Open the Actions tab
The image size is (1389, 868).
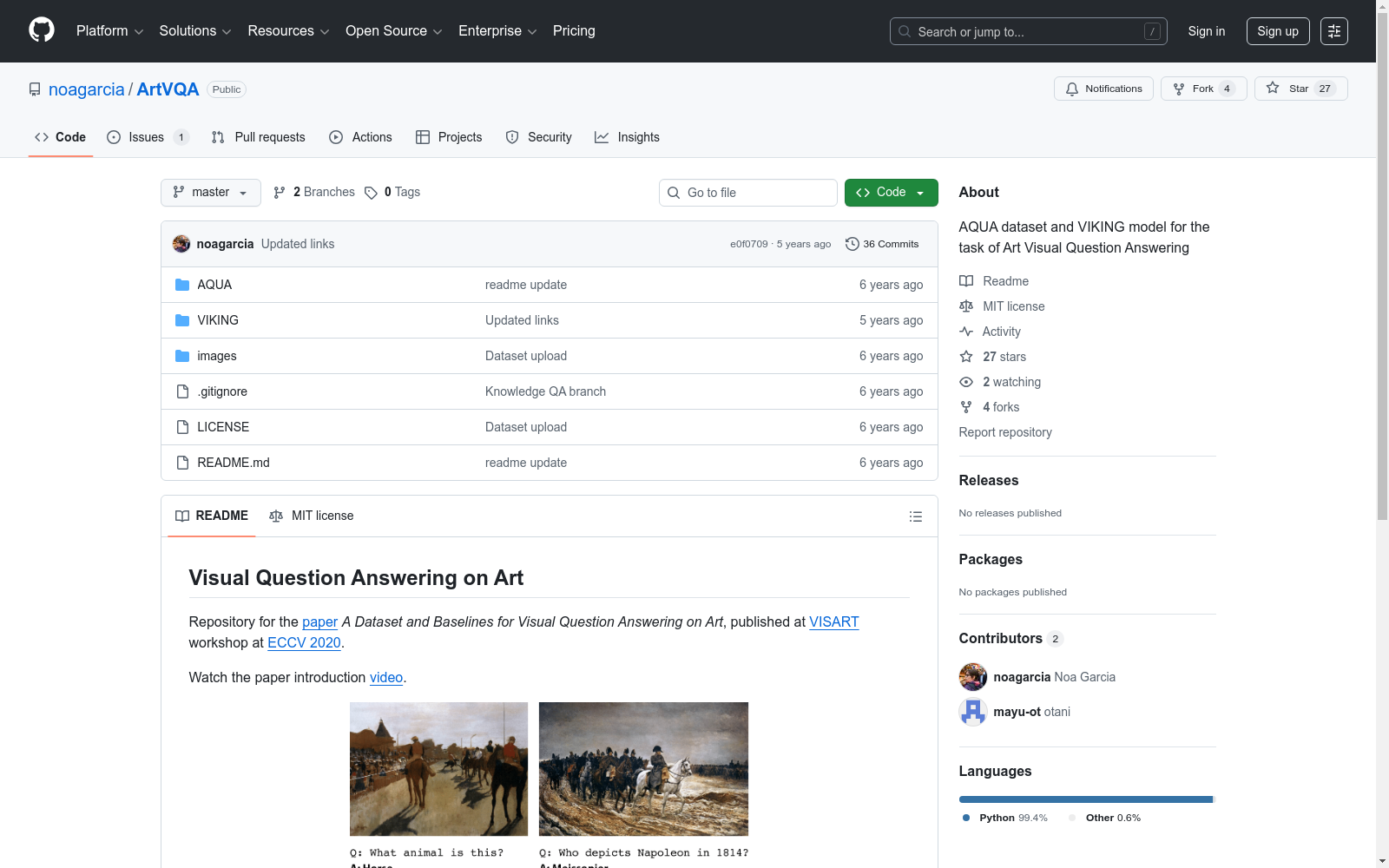point(360,137)
